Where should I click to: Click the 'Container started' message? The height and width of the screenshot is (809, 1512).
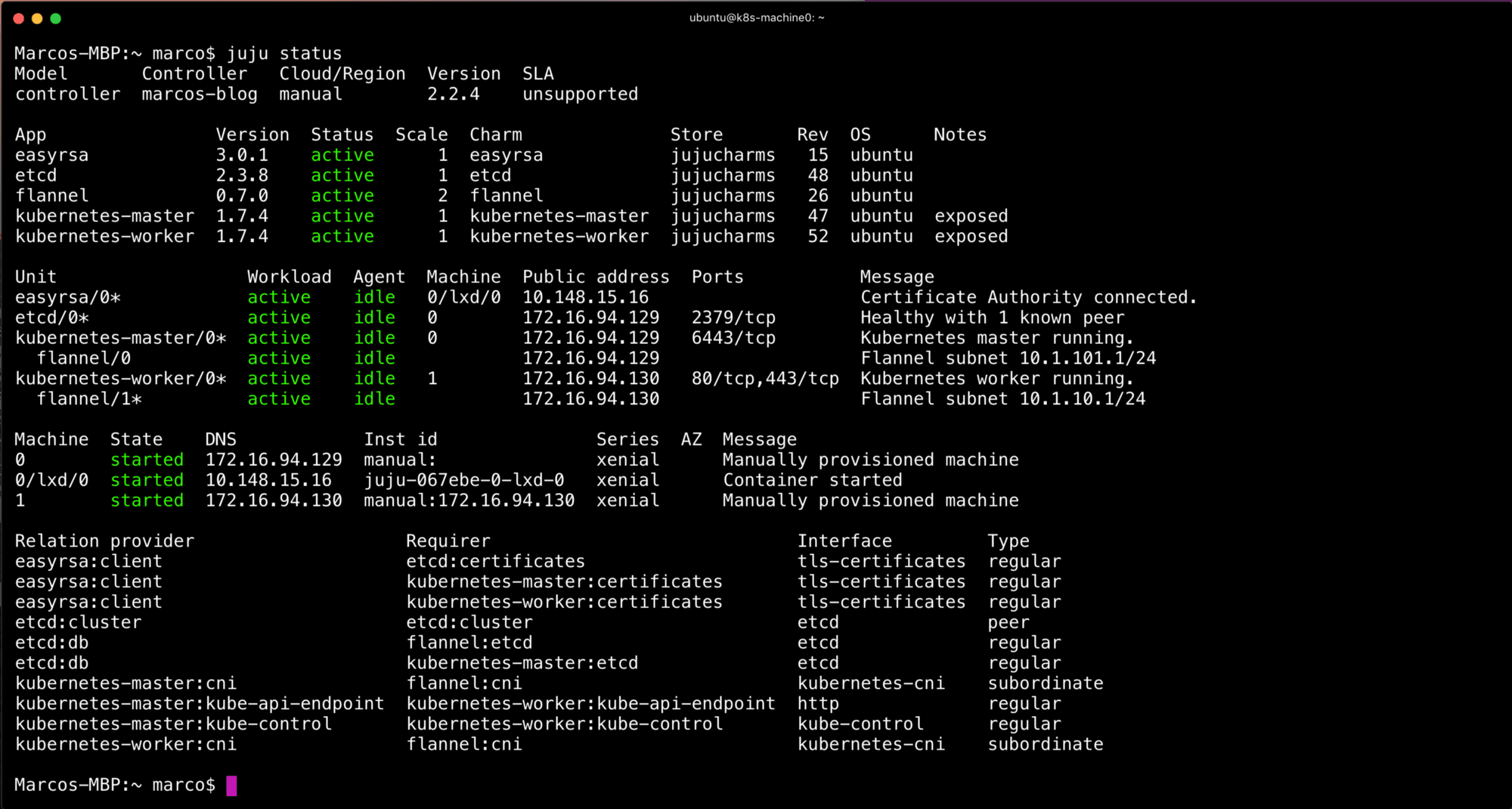813,481
